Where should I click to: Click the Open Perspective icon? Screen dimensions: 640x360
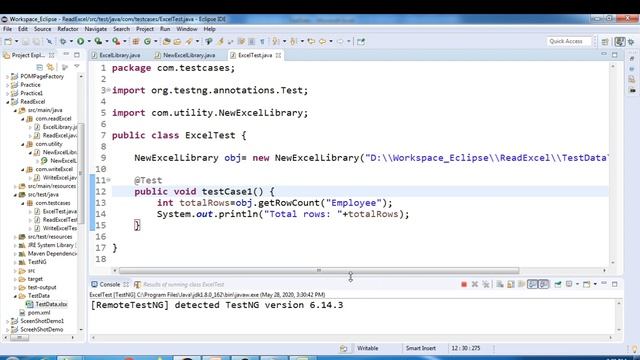[605, 42]
